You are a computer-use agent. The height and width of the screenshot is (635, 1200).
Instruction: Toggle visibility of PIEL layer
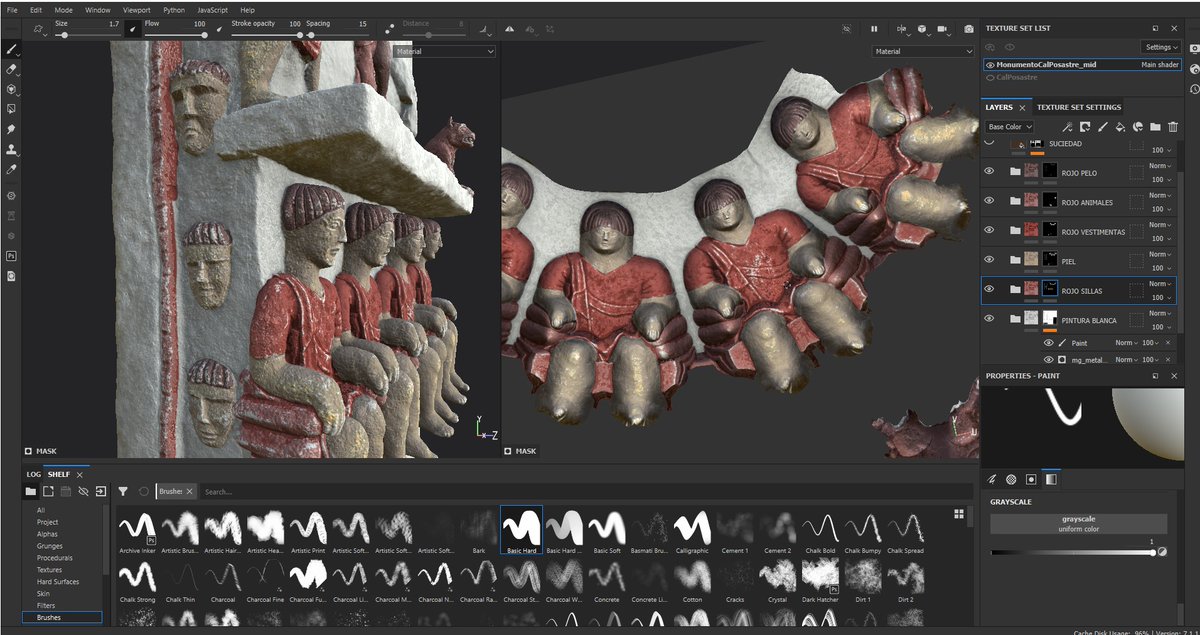[x=989, y=260]
